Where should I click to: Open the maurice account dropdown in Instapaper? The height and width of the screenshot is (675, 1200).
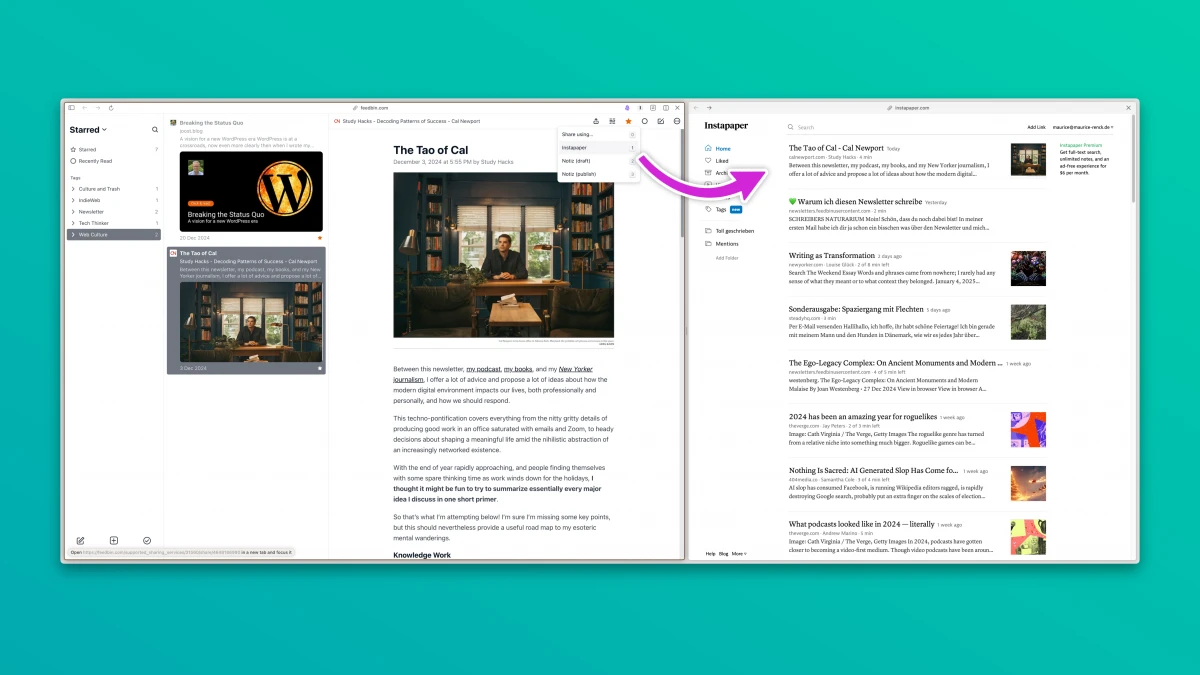1083,127
